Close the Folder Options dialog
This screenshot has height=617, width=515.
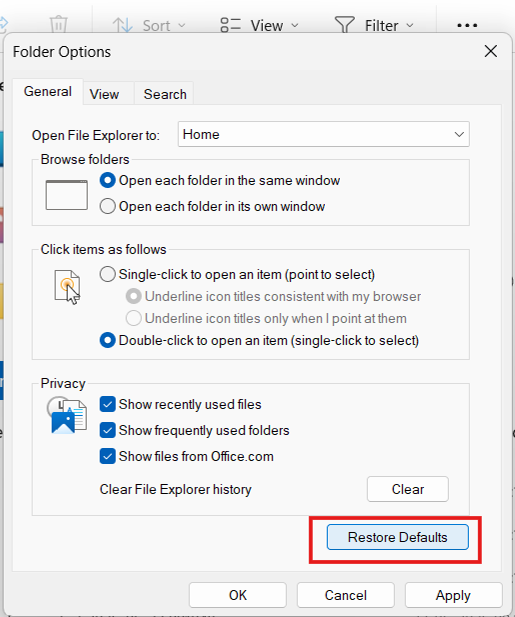pyautogui.click(x=491, y=51)
